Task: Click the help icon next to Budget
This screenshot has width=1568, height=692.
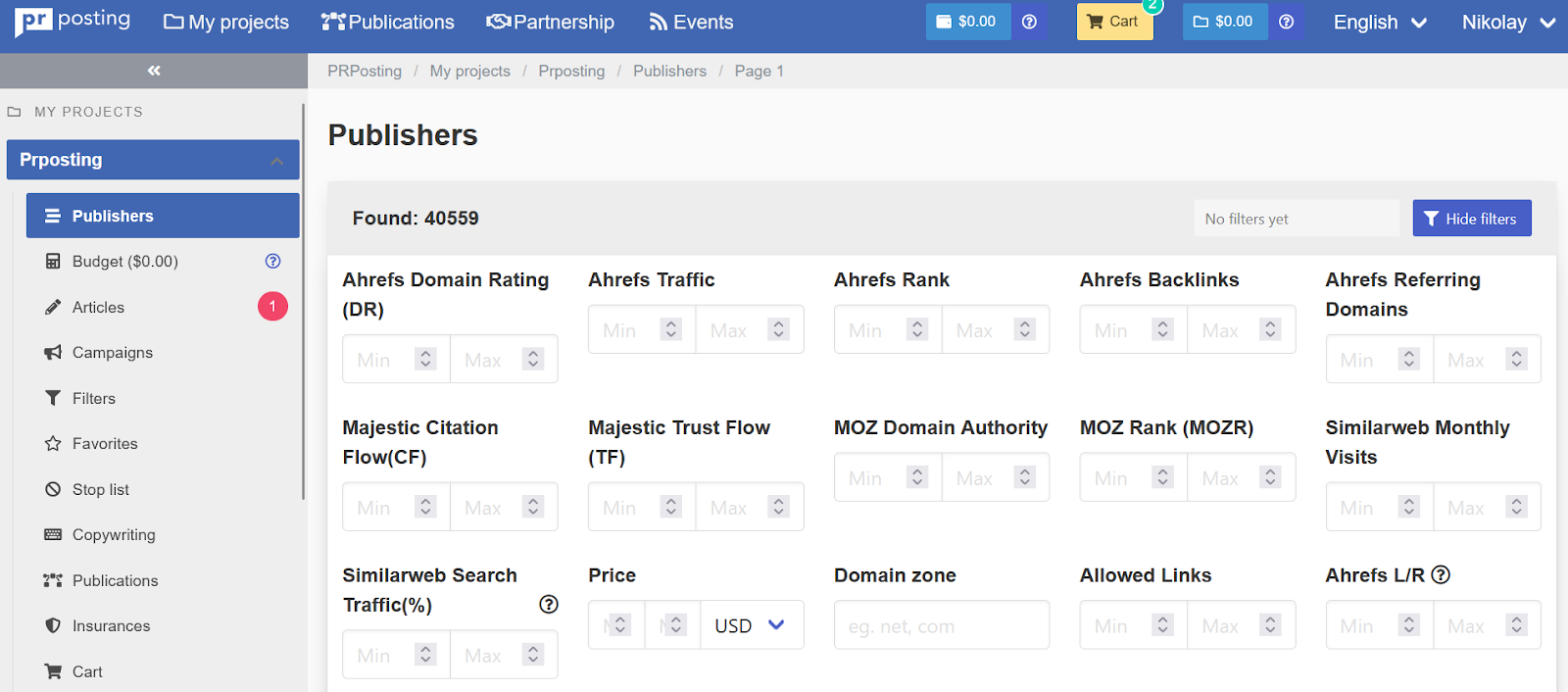Action: 272,261
